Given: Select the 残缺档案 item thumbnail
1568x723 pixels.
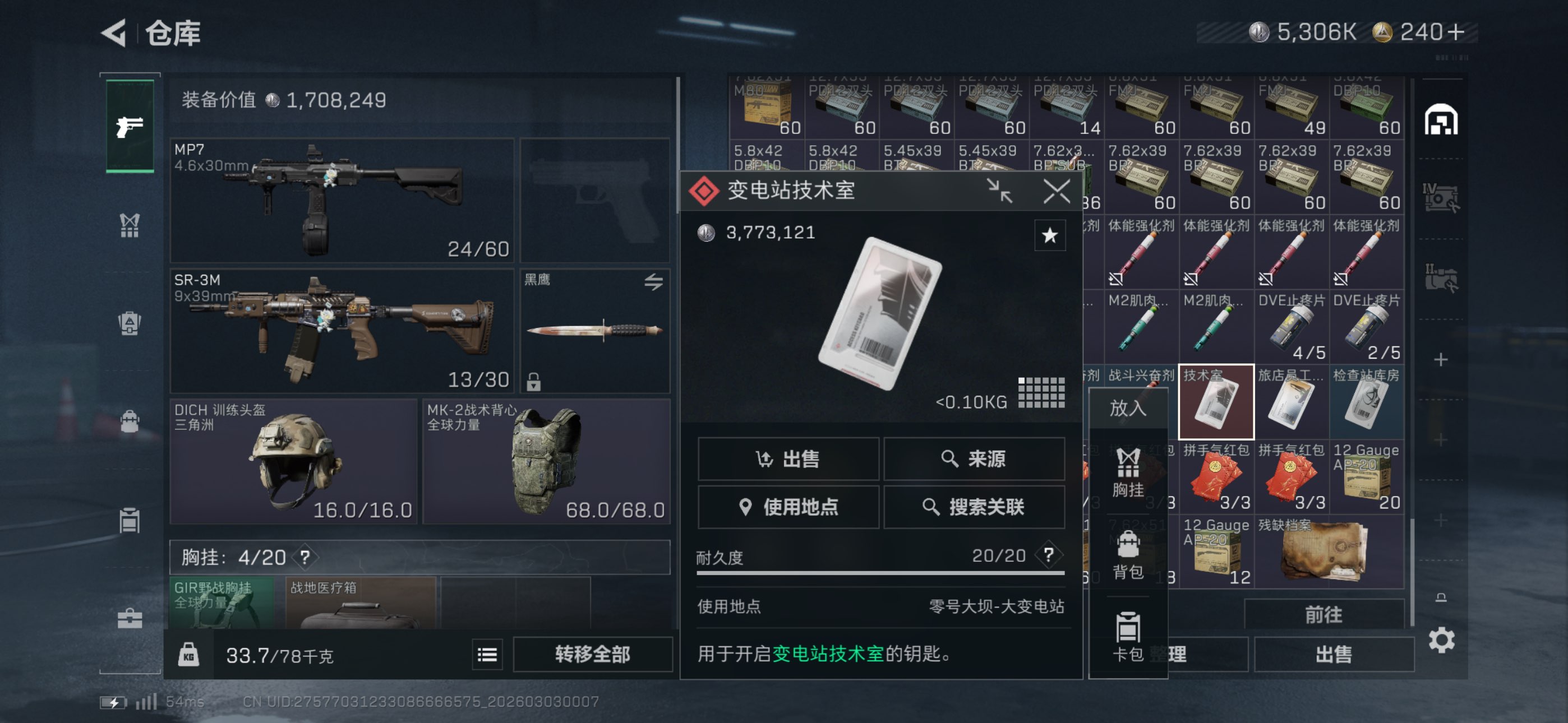Looking at the screenshot, I should pos(1330,551).
